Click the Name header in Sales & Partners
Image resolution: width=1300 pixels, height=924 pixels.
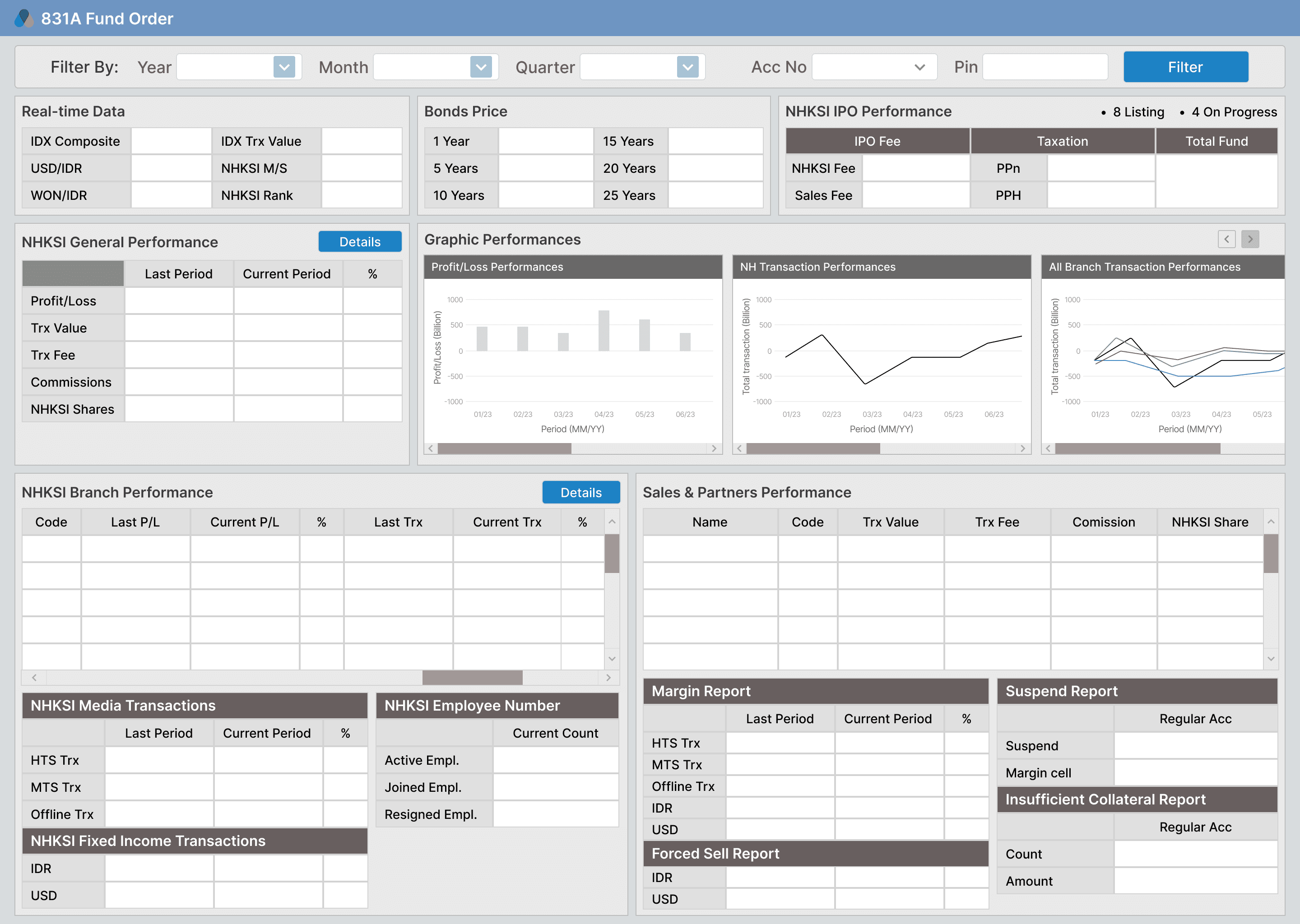710,522
